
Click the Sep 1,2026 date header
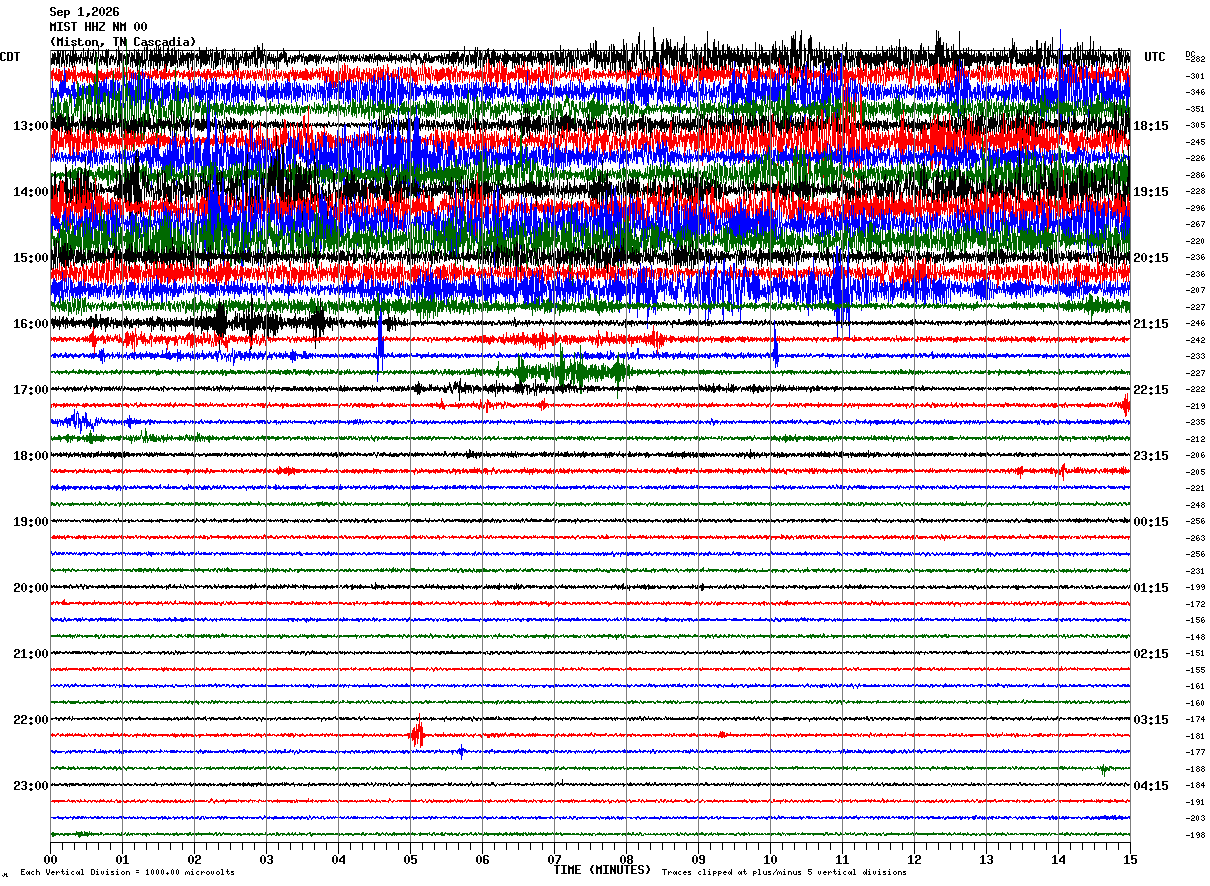tap(84, 12)
